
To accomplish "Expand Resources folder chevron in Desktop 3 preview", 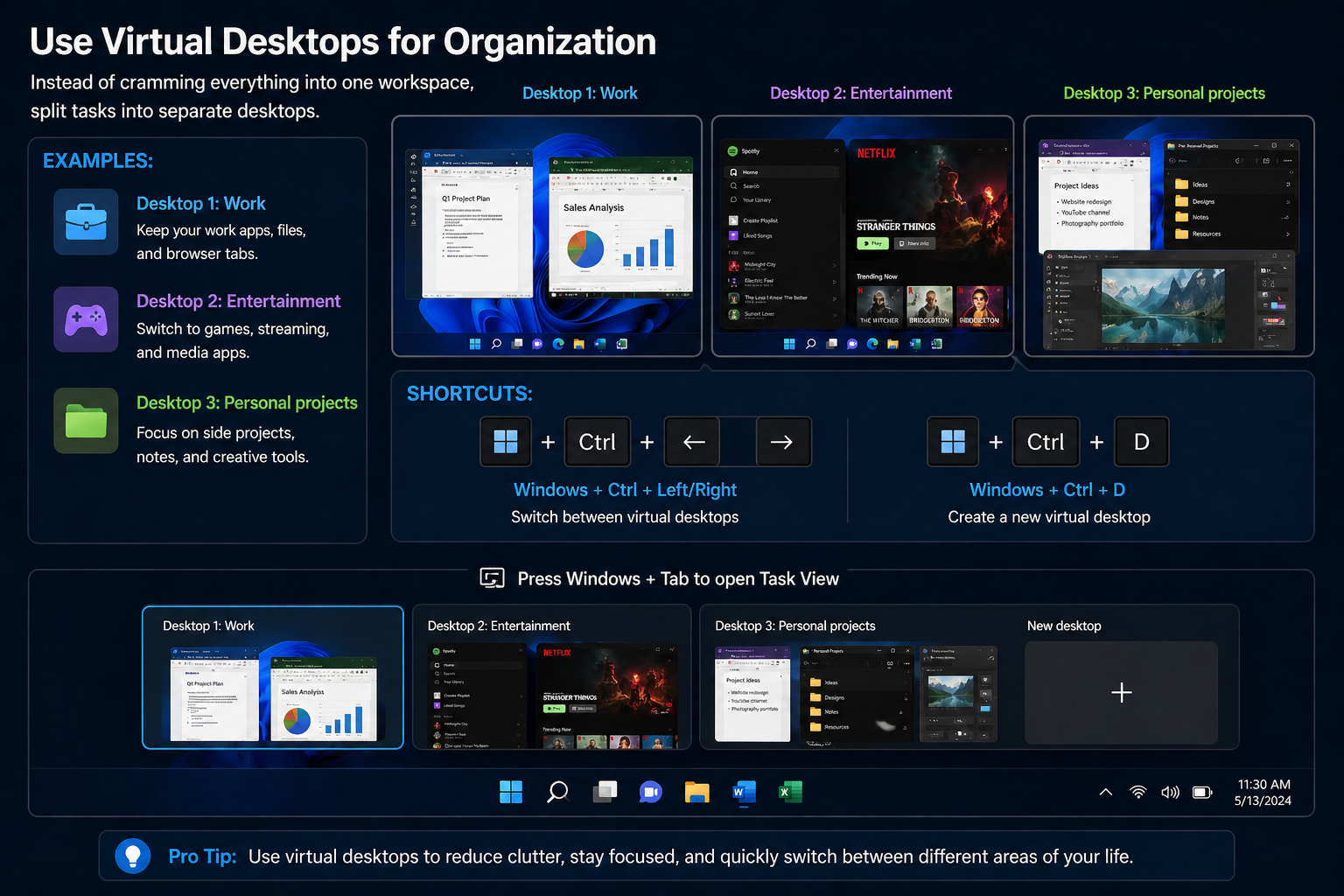I will click(1287, 234).
